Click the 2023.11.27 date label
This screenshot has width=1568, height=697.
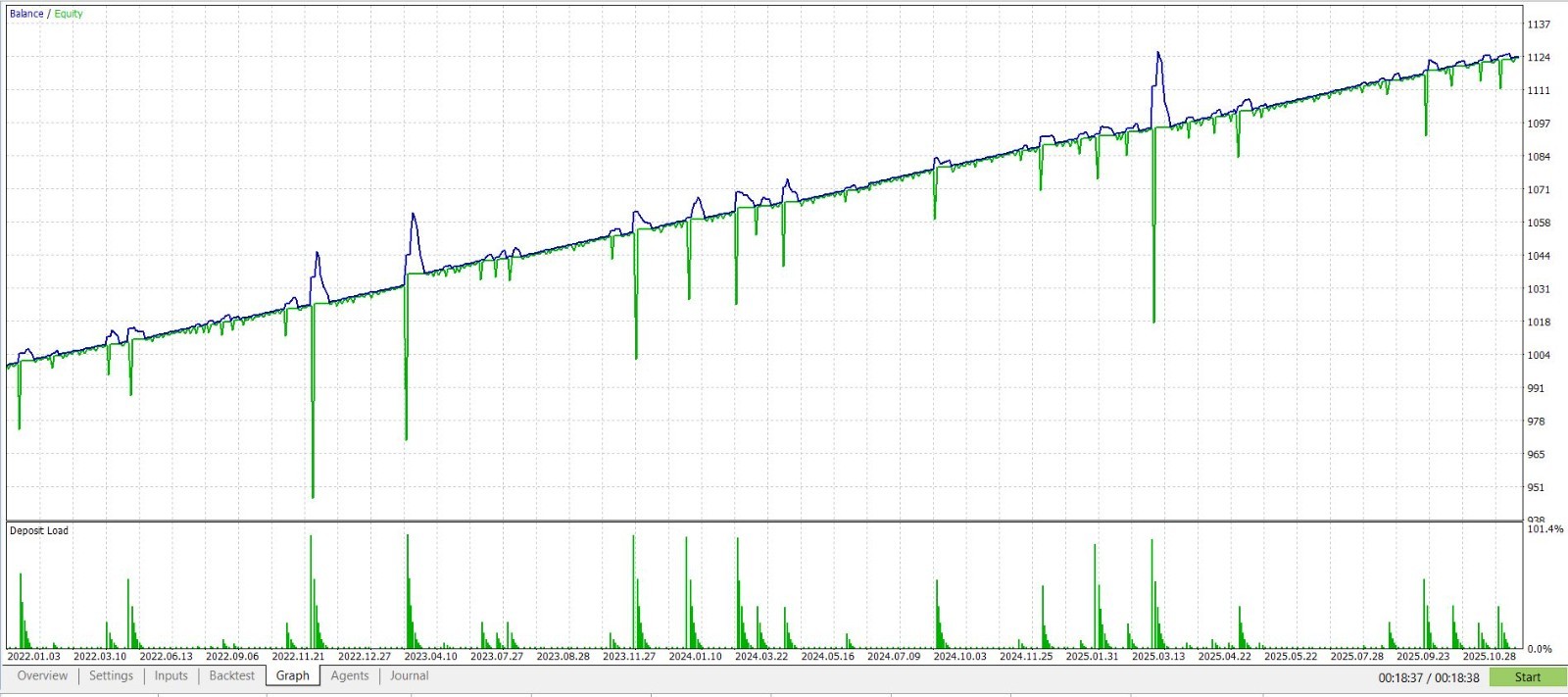click(x=629, y=657)
